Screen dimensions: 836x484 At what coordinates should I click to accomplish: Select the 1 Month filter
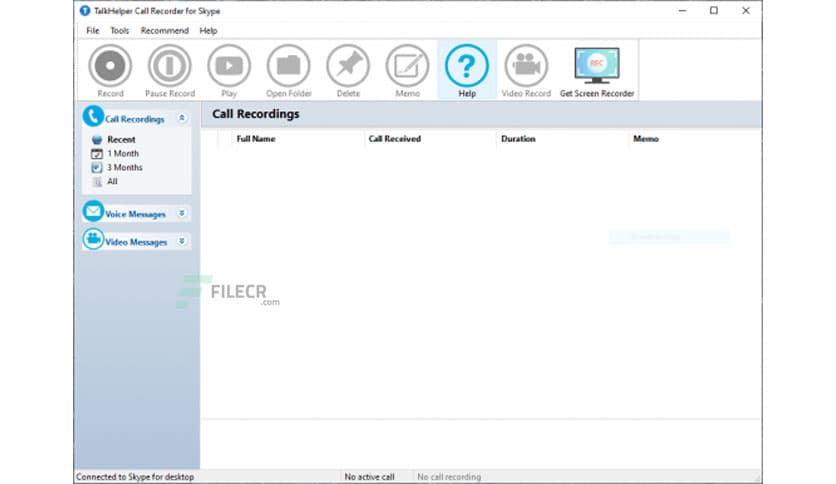(x=123, y=154)
